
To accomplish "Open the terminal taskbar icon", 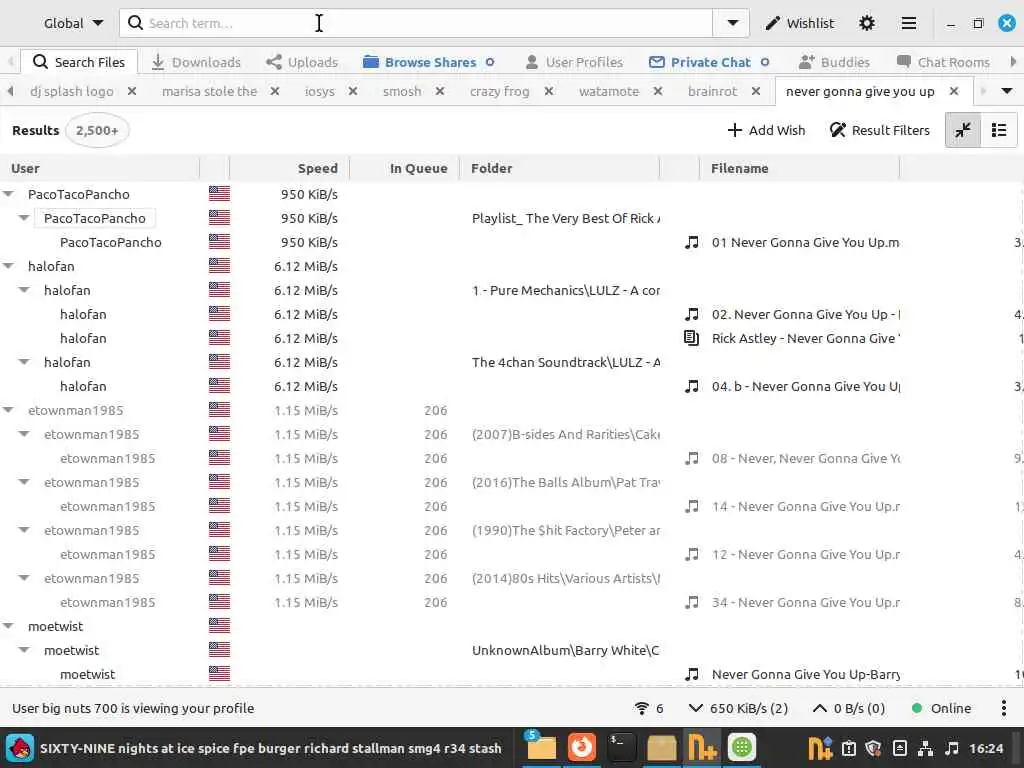I will pos(620,748).
